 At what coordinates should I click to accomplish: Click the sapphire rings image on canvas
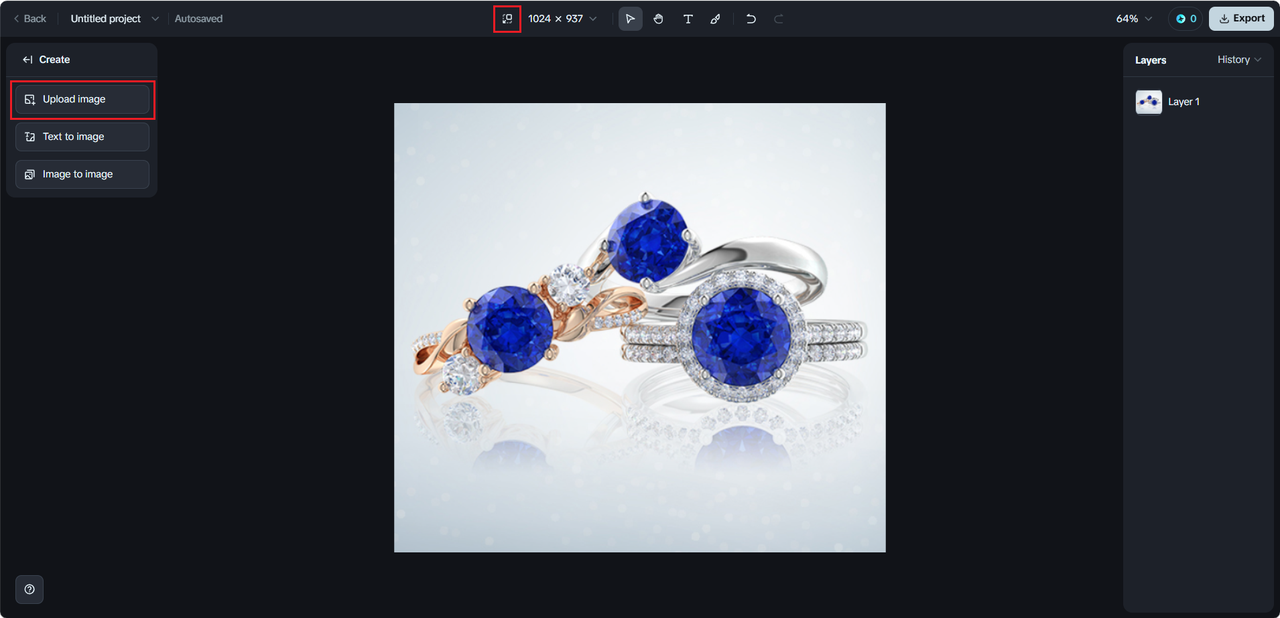tap(640, 327)
